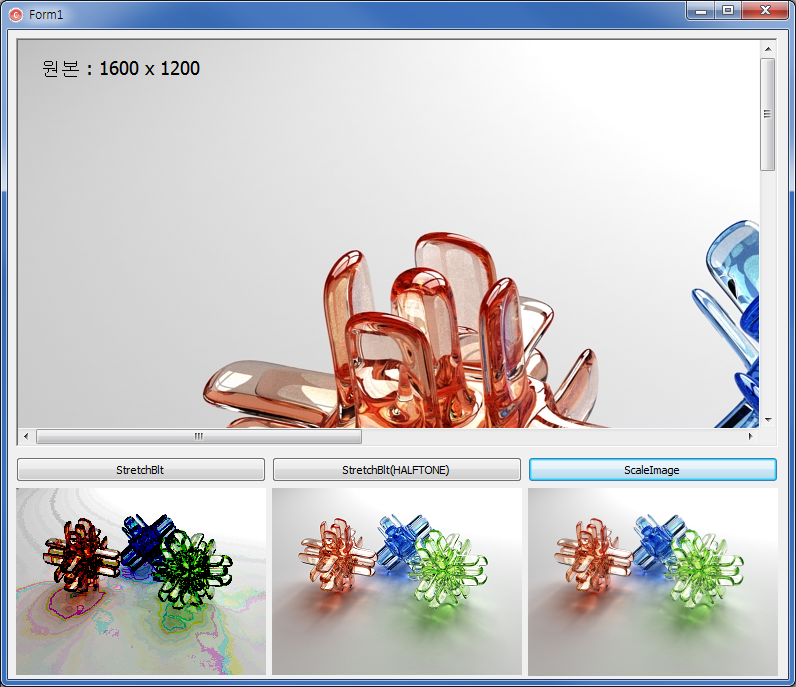Minimize the Form1 window
Viewport: 796px width, 687px height.
(x=701, y=10)
